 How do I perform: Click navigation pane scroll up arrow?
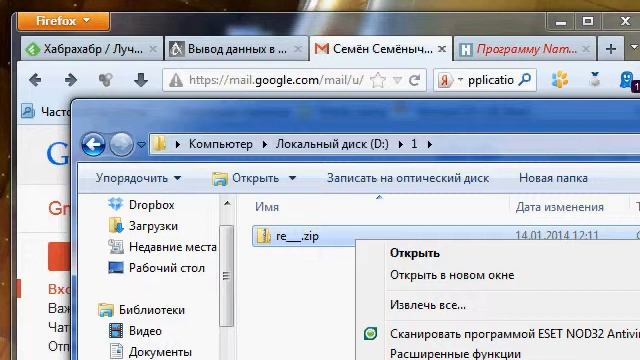pyautogui.click(x=227, y=203)
